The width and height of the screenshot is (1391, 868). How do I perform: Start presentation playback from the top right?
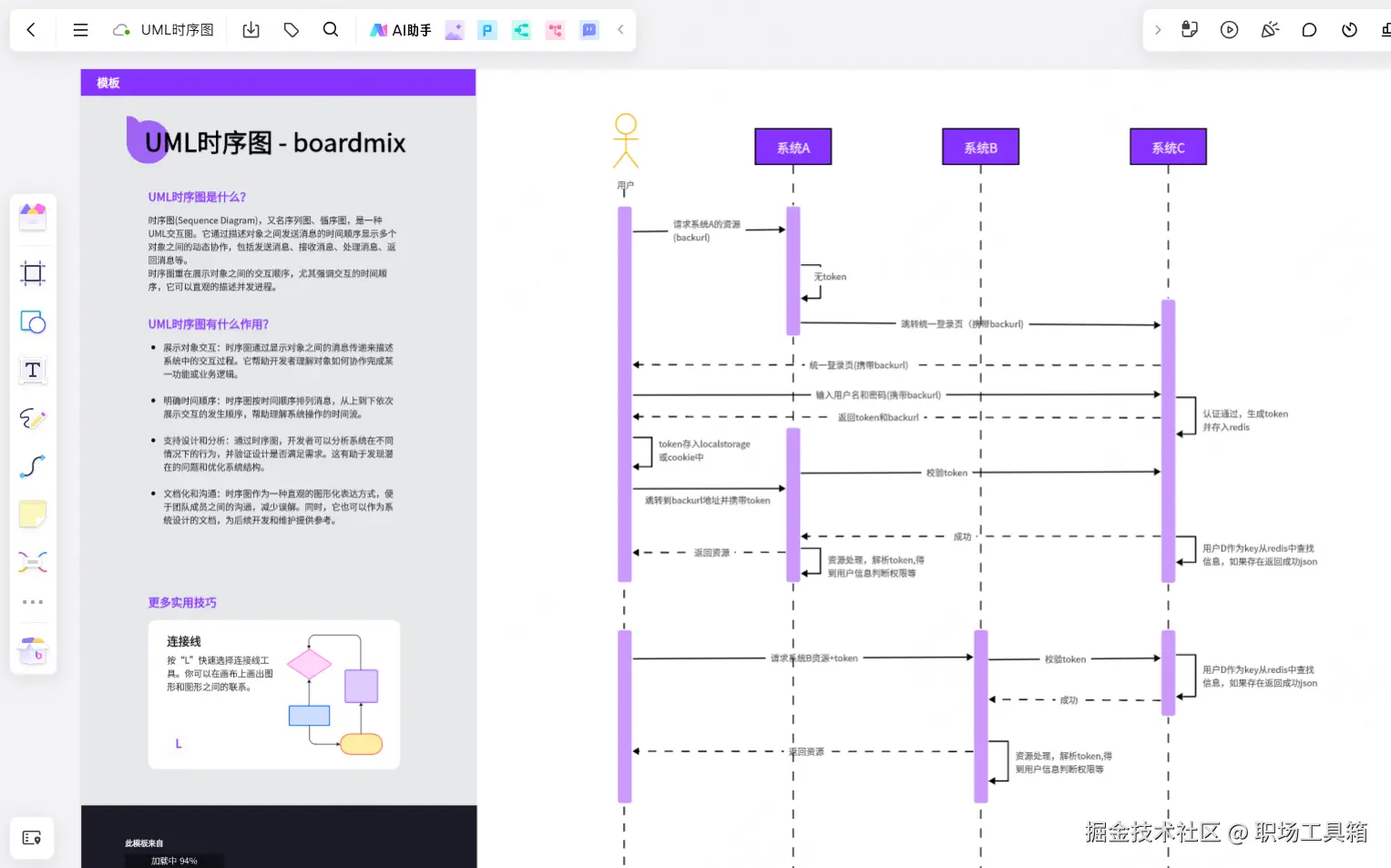click(1229, 29)
